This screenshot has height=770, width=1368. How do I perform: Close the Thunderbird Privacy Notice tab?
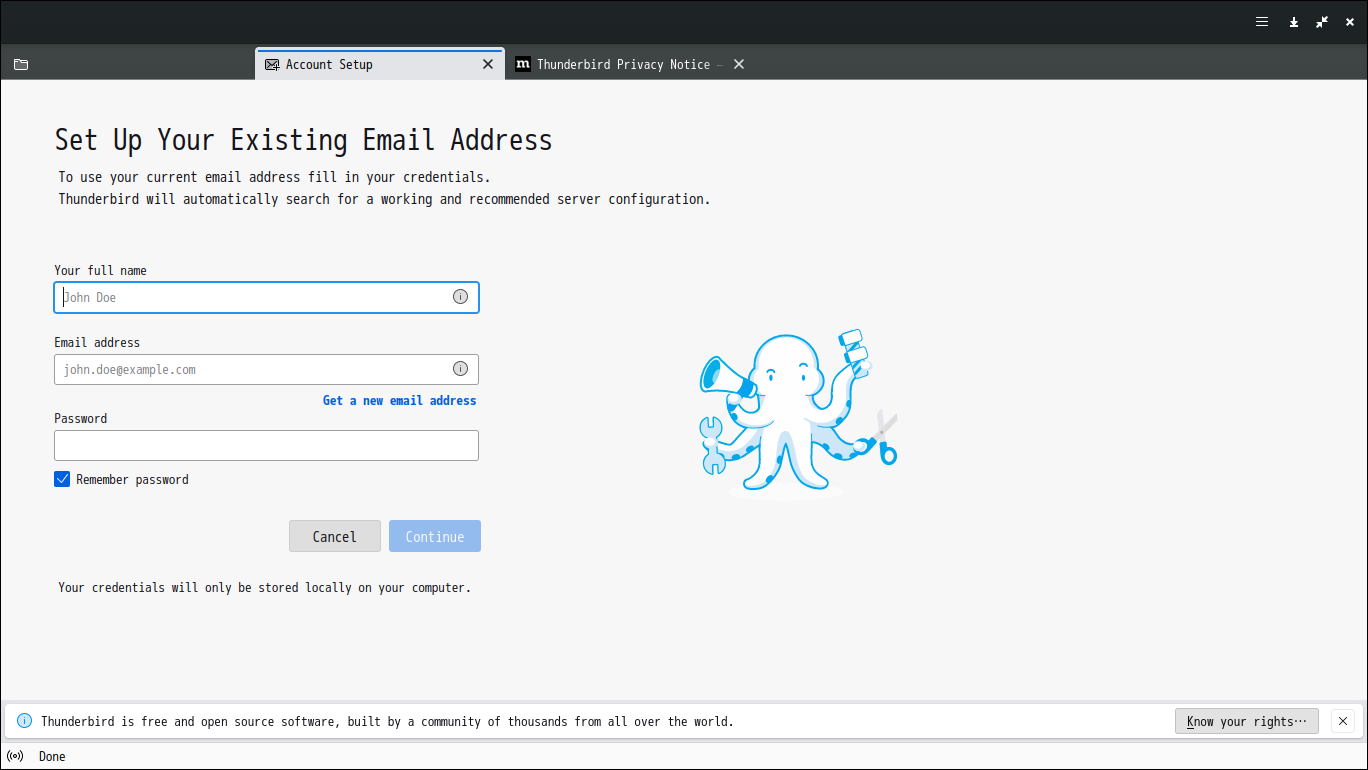point(739,64)
